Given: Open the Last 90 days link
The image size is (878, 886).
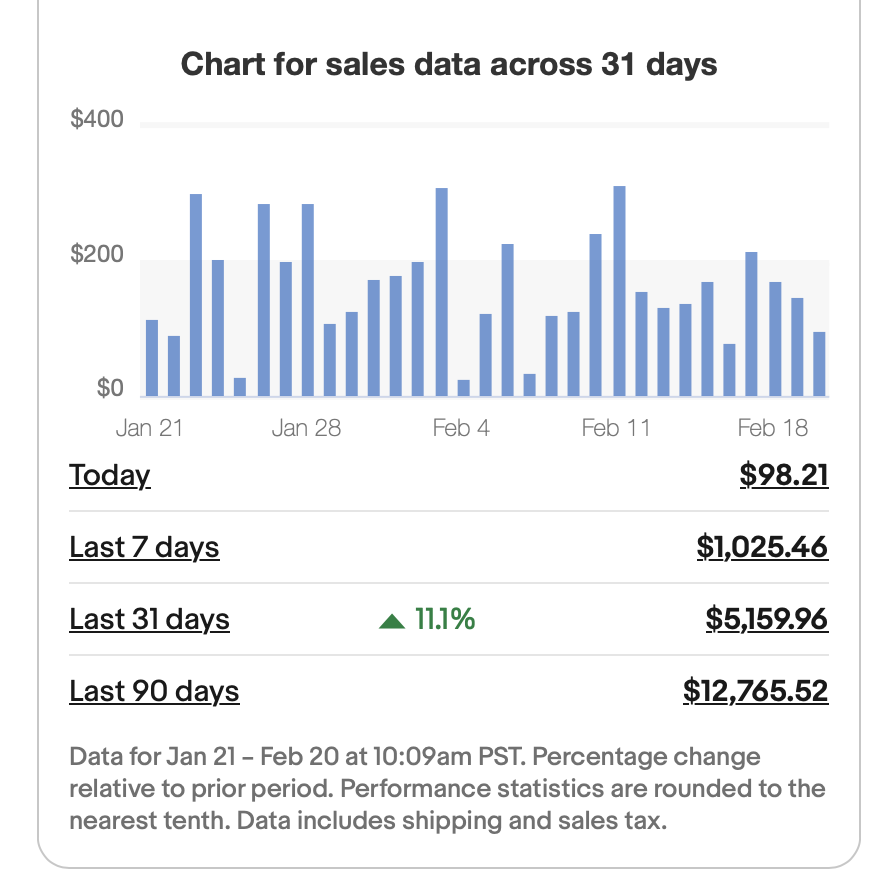Looking at the screenshot, I should coord(154,691).
